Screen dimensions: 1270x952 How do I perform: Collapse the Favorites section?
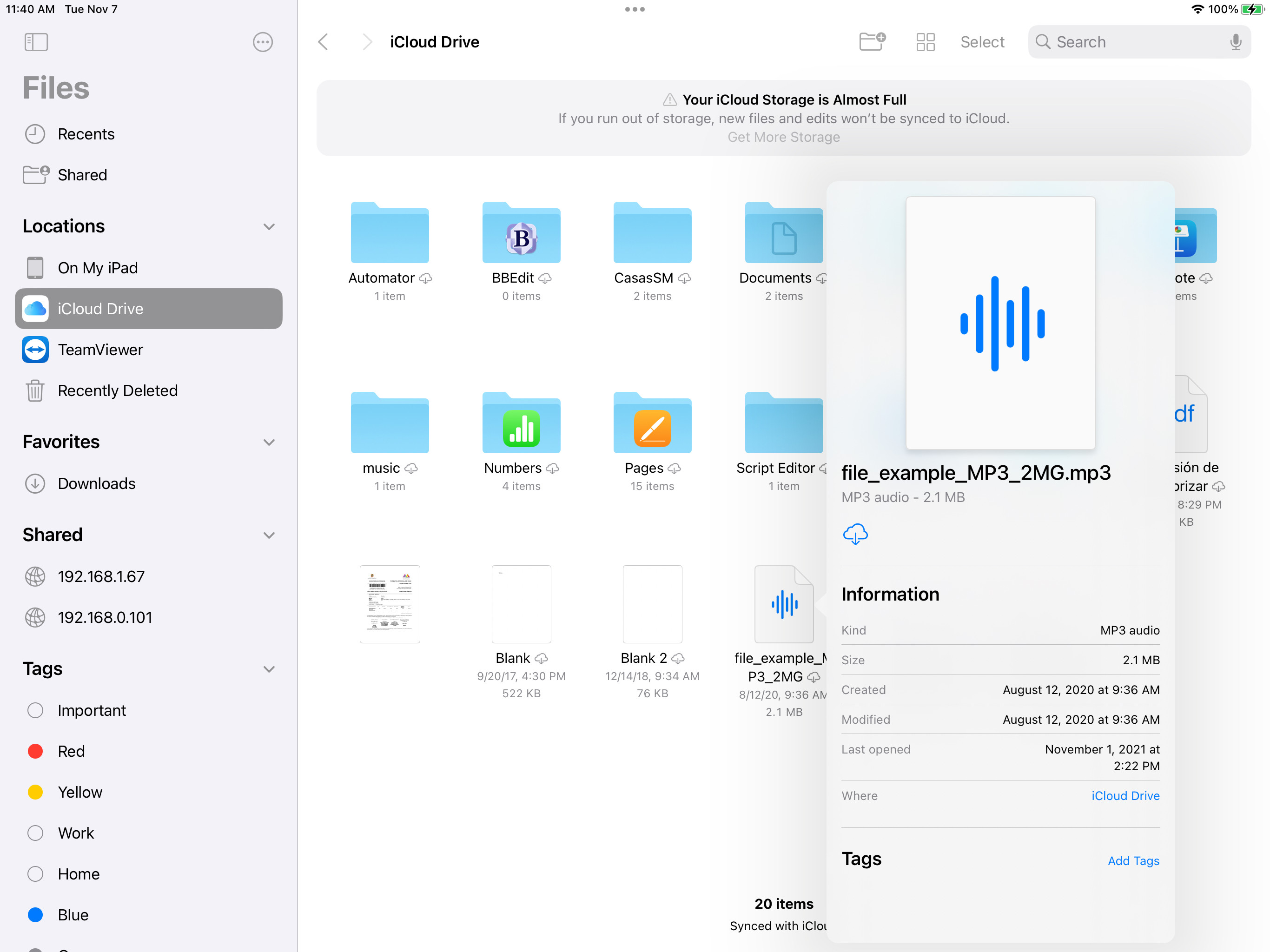click(x=269, y=442)
